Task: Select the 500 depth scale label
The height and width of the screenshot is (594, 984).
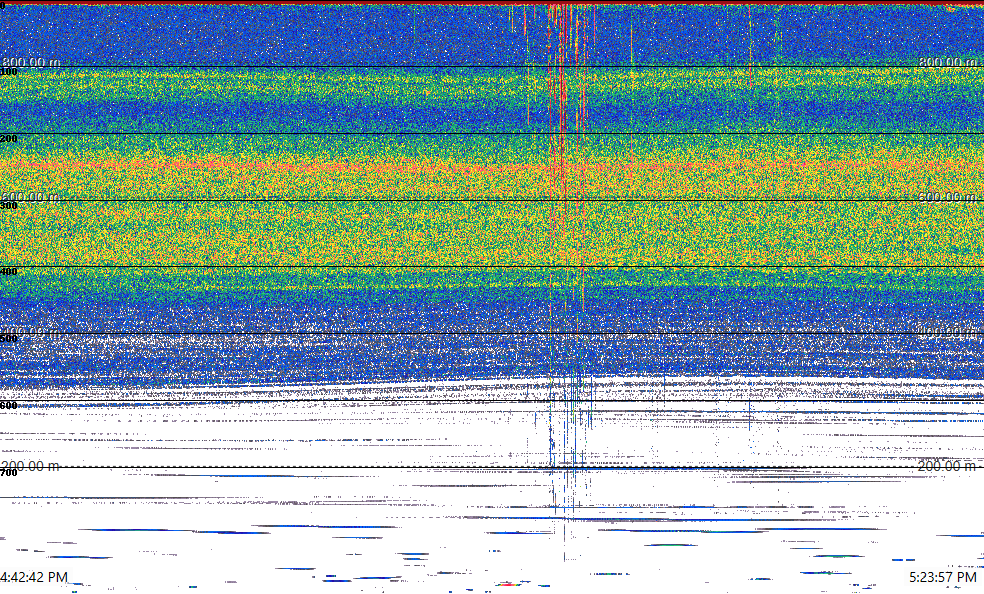Action: click(9, 339)
